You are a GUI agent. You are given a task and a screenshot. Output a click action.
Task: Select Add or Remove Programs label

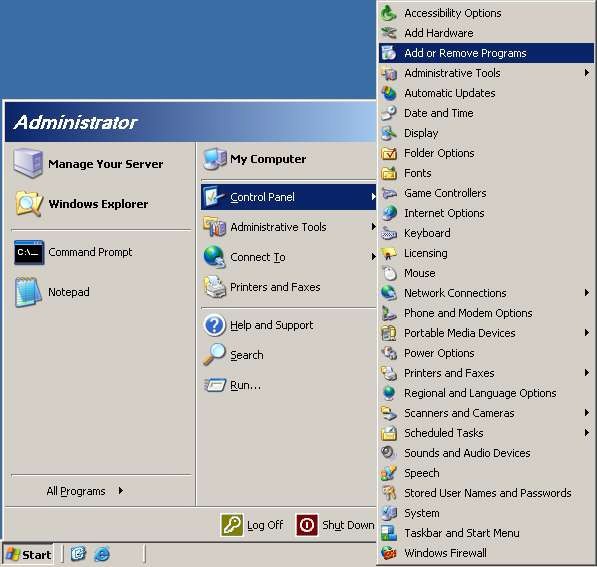(465, 53)
